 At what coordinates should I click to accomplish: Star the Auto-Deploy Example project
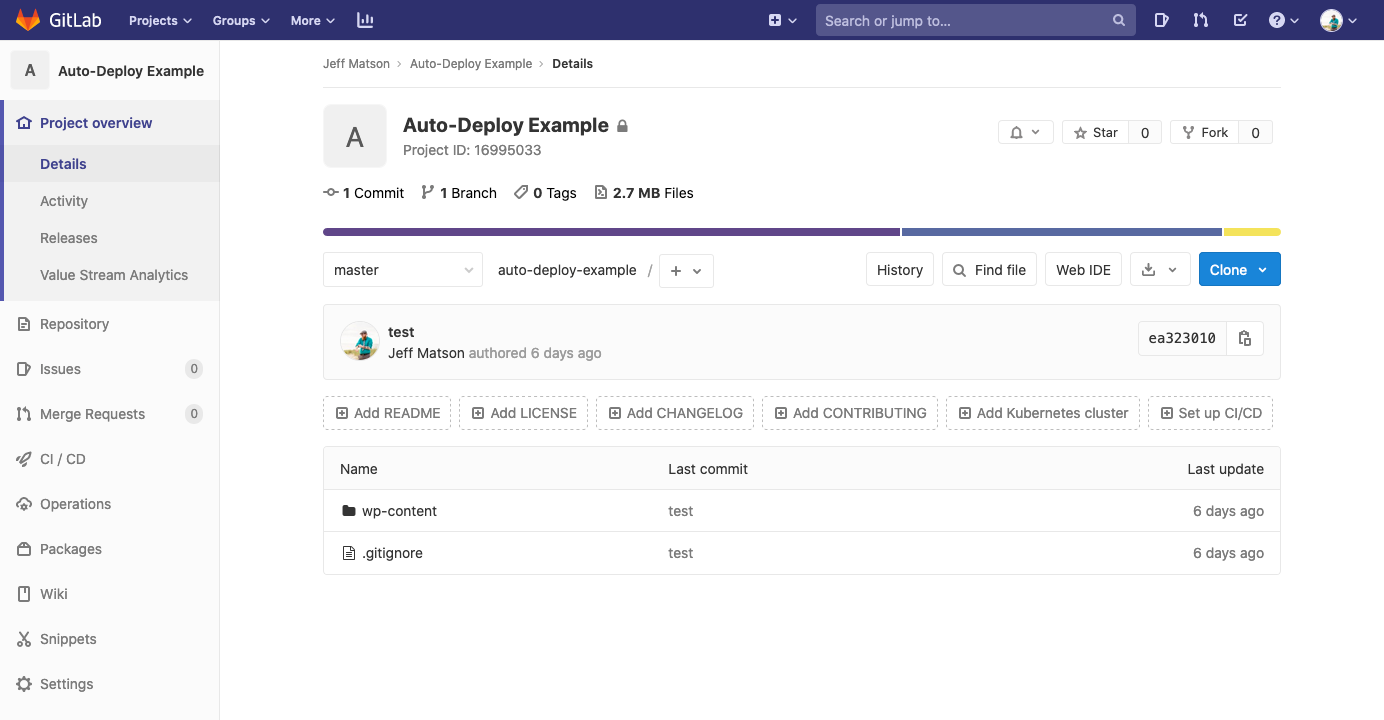pyautogui.click(x=1094, y=132)
